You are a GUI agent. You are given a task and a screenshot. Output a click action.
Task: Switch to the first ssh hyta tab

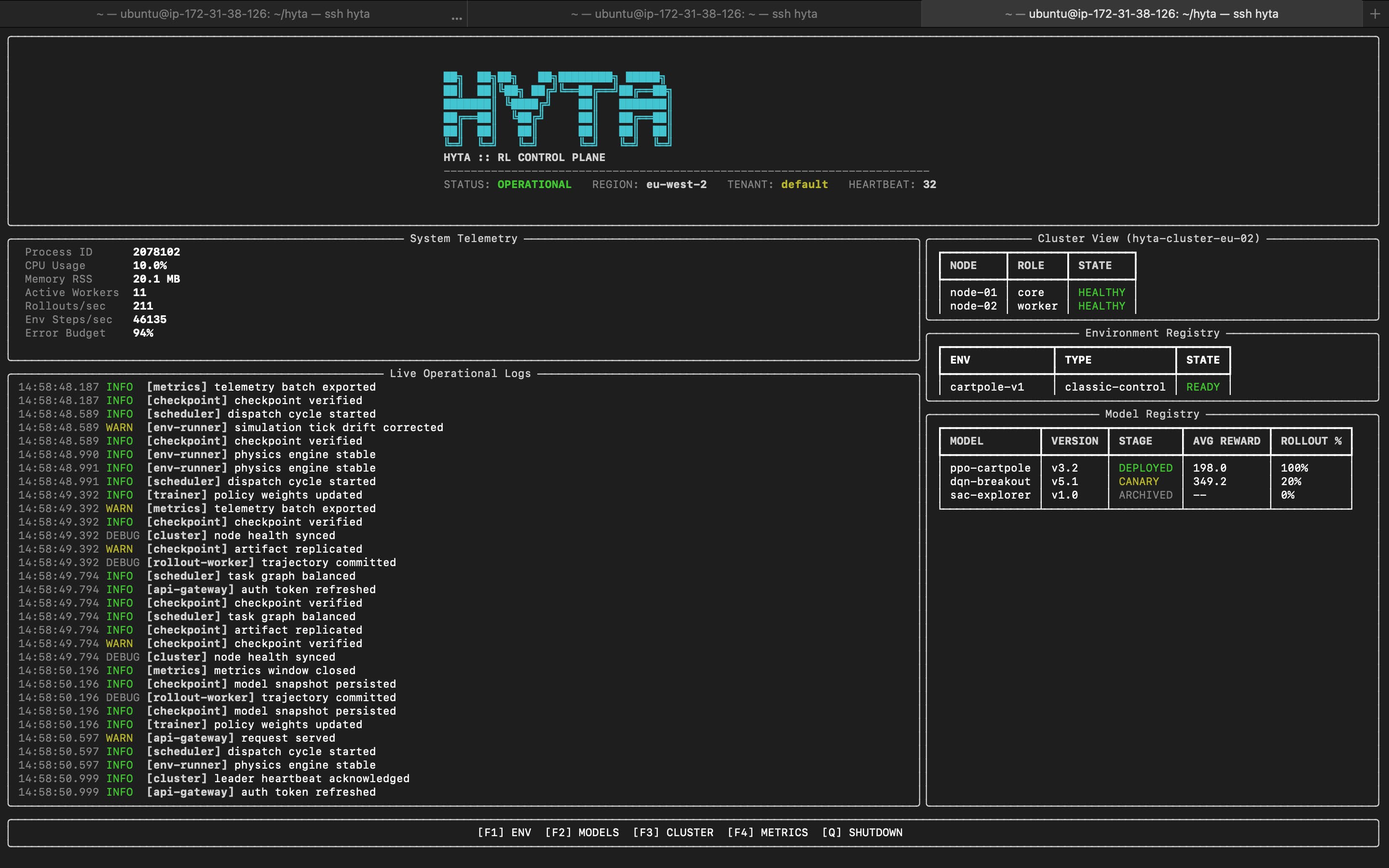[x=233, y=14]
